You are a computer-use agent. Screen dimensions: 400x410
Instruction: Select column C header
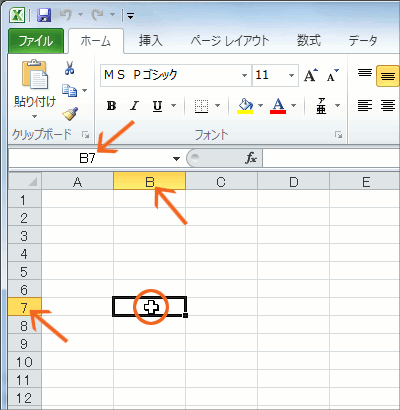[x=221, y=182]
